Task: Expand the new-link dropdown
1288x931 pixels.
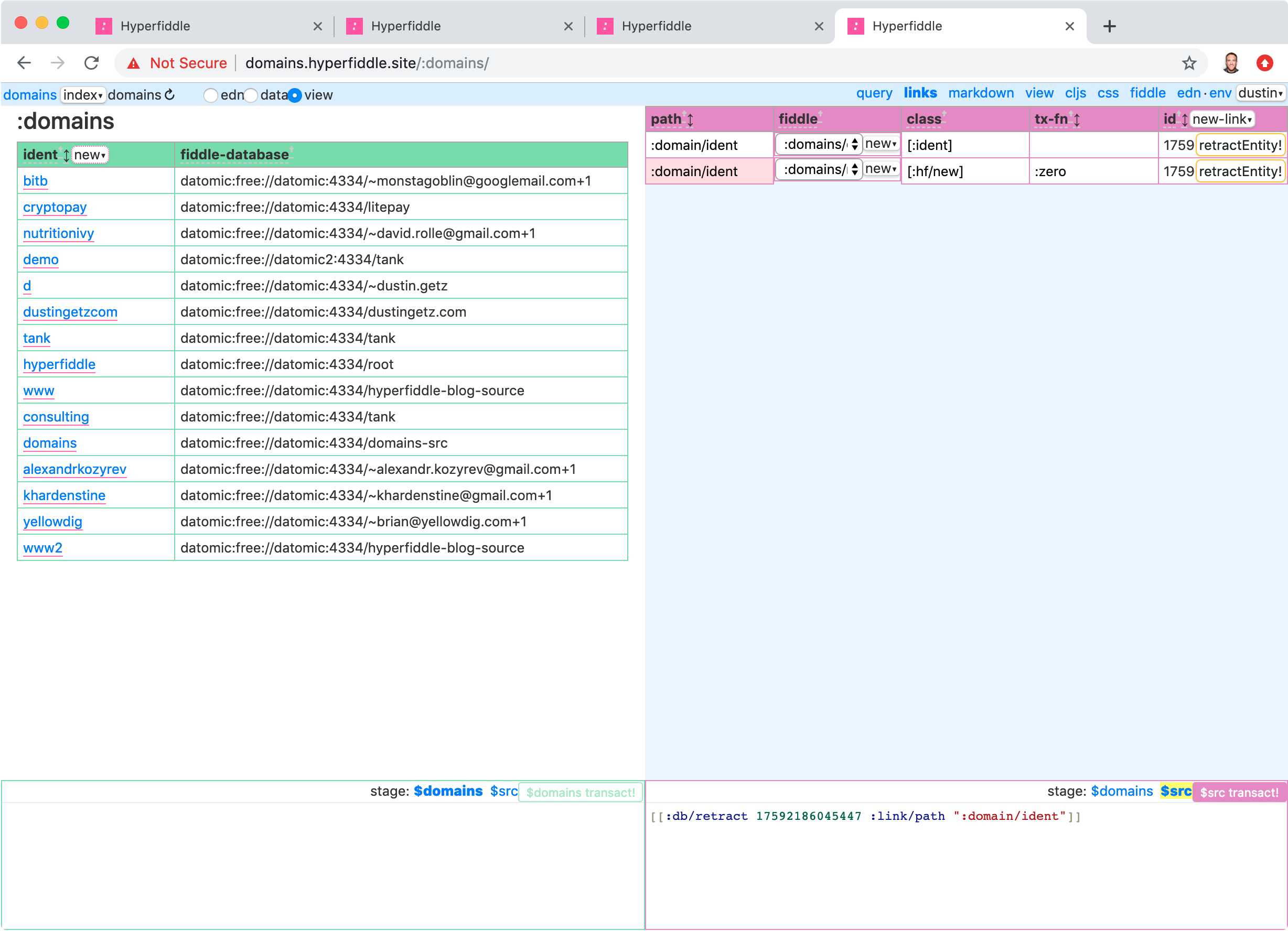Action: [x=1221, y=119]
